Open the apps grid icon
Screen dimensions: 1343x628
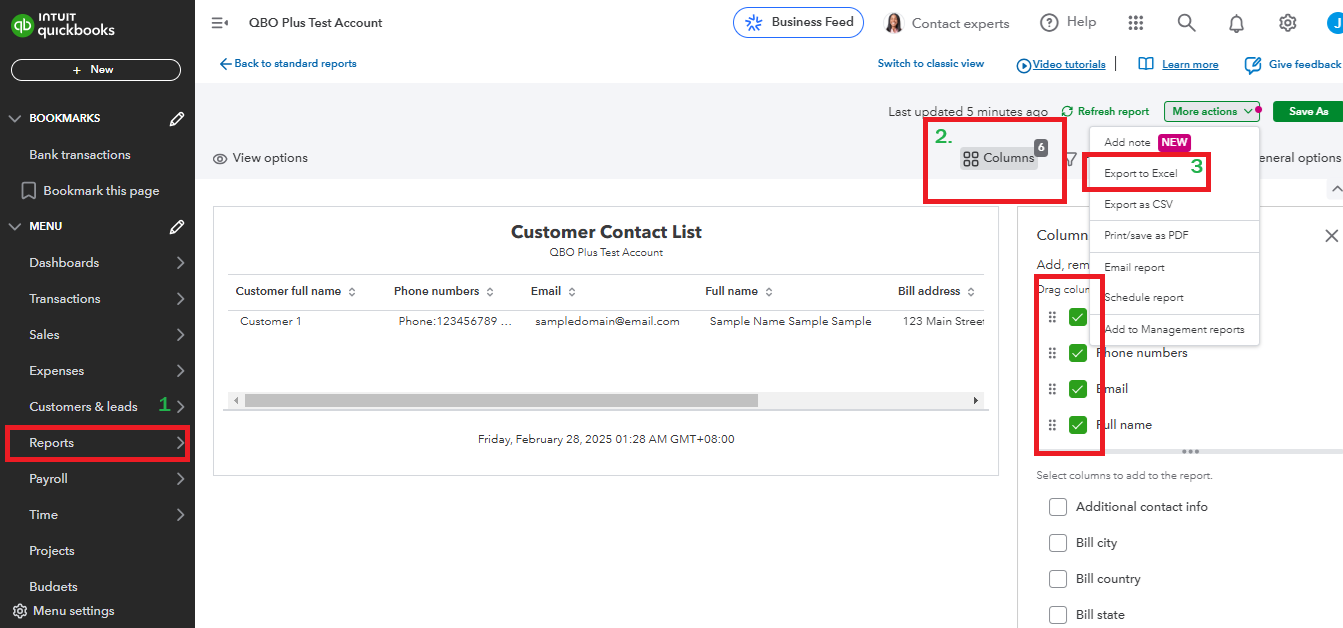coord(1135,23)
